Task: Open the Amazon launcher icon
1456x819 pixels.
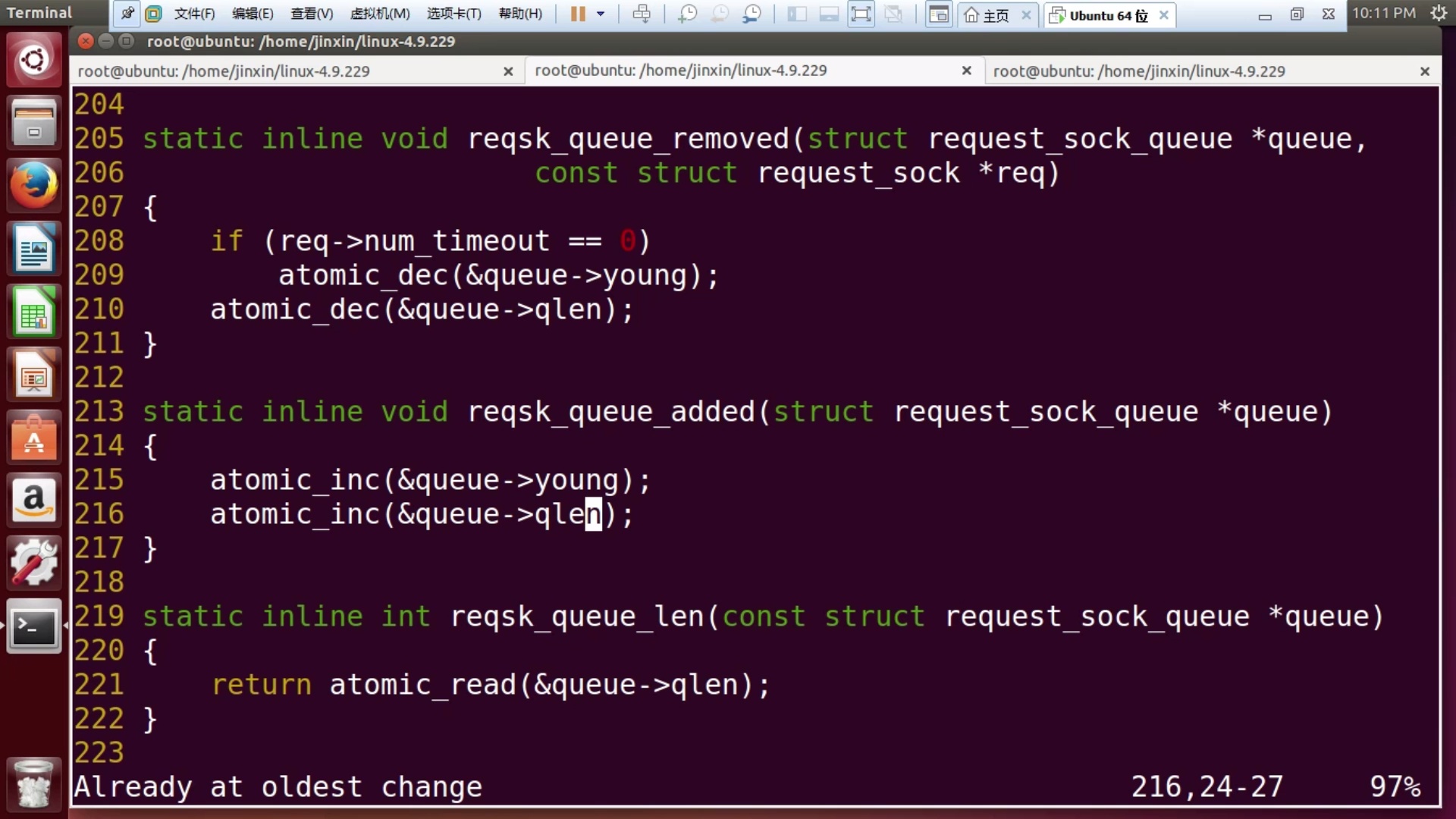Action: coord(33,500)
